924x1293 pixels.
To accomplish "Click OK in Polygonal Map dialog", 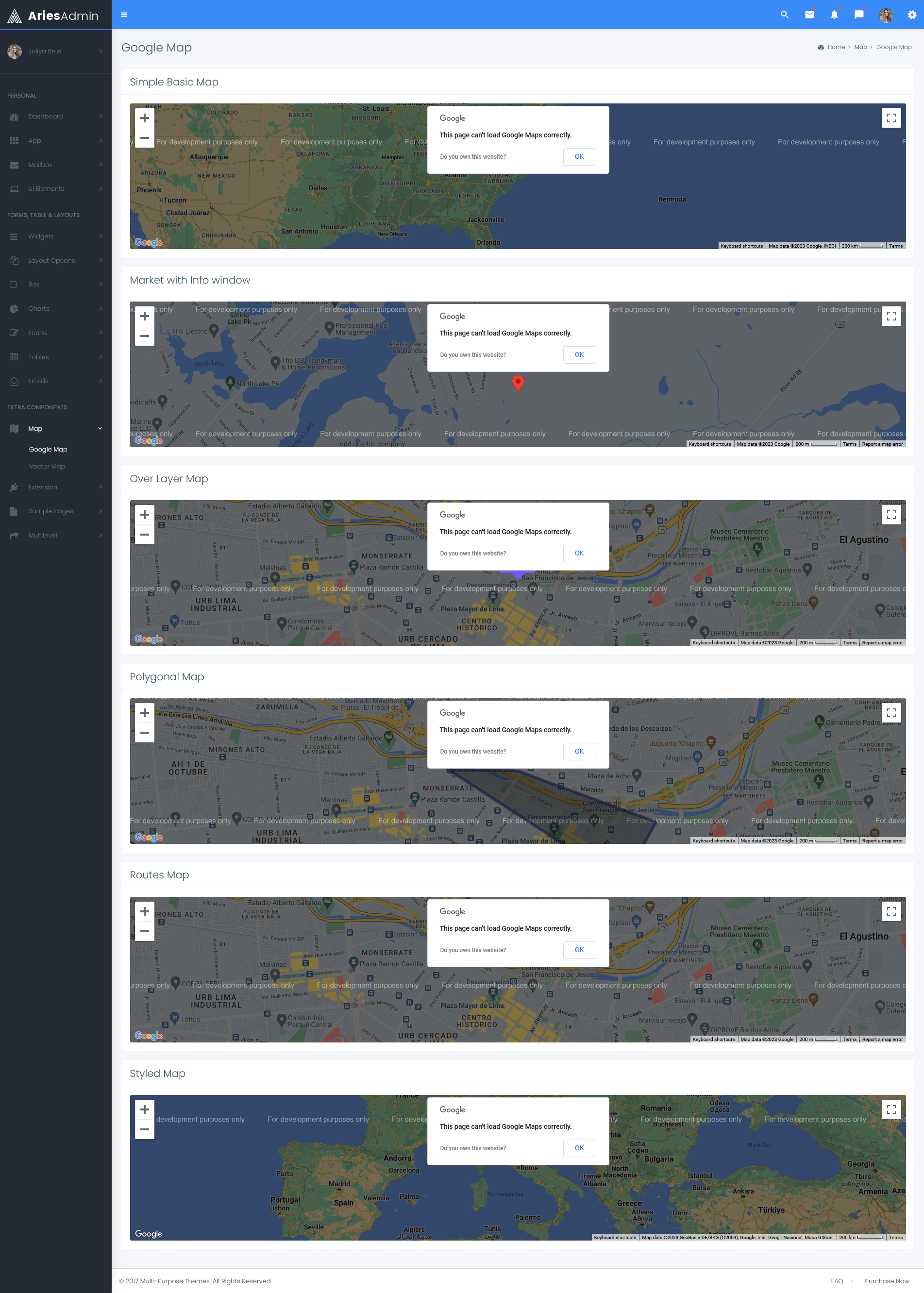I will point(579,752).
